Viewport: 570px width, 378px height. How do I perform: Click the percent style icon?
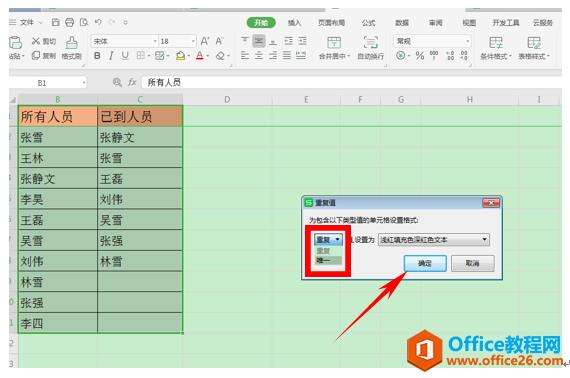[420, 56]
